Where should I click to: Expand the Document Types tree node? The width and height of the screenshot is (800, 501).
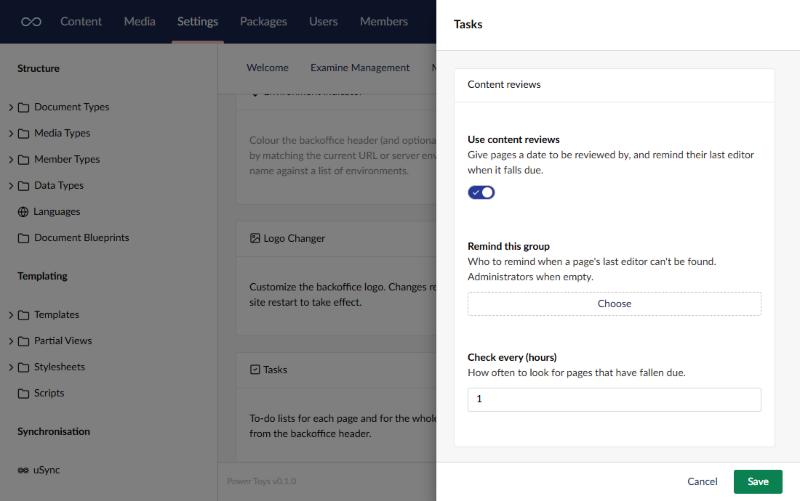(11, 107)
